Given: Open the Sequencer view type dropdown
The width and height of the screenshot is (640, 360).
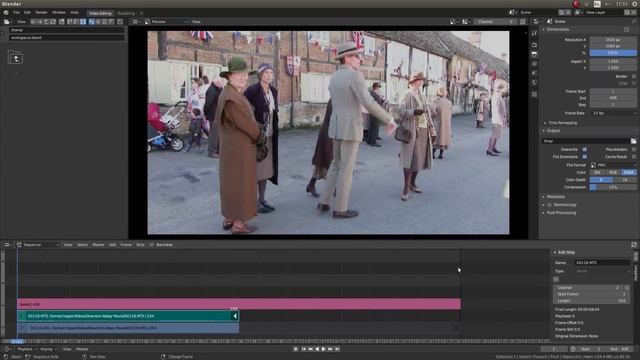Looking at the screenshot, I should point(38,245).
